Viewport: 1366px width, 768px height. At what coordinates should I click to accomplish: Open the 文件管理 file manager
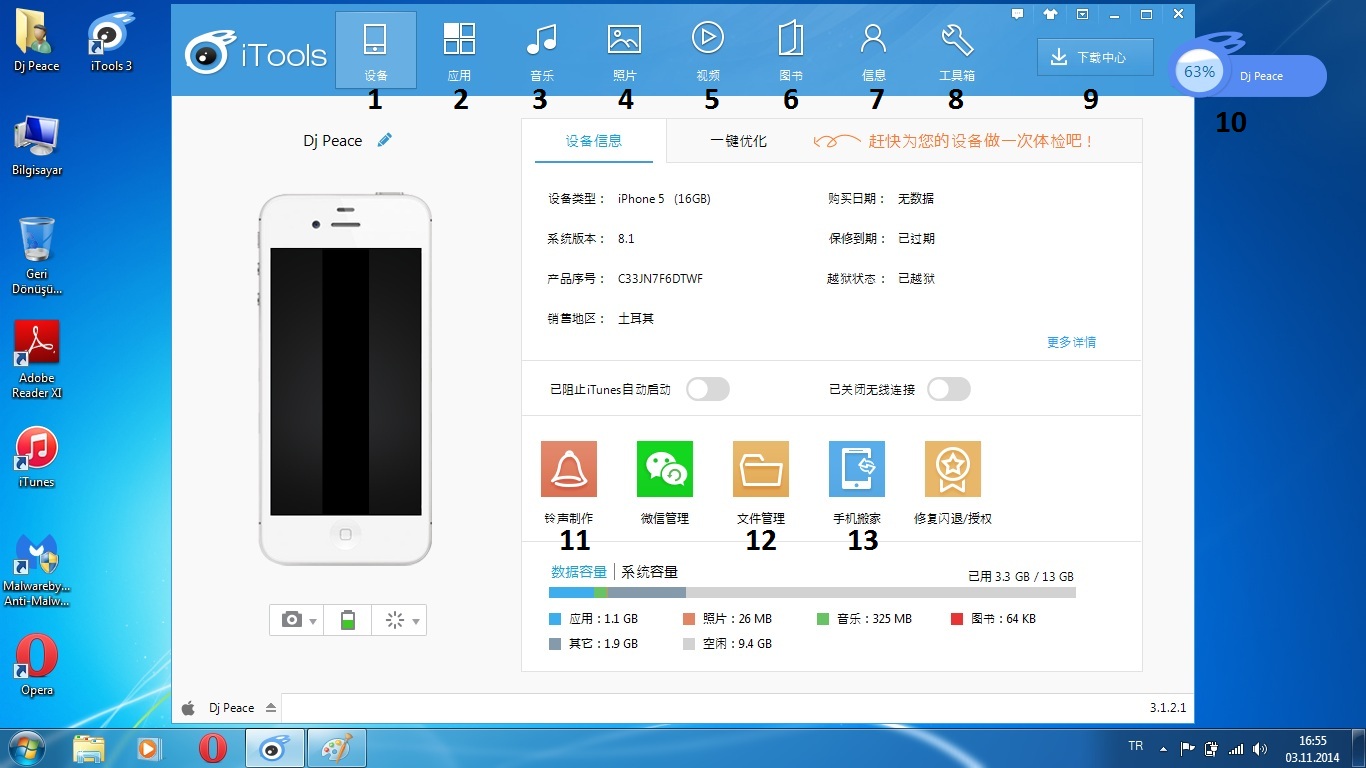pyautogui.click(x=761, y=483)
